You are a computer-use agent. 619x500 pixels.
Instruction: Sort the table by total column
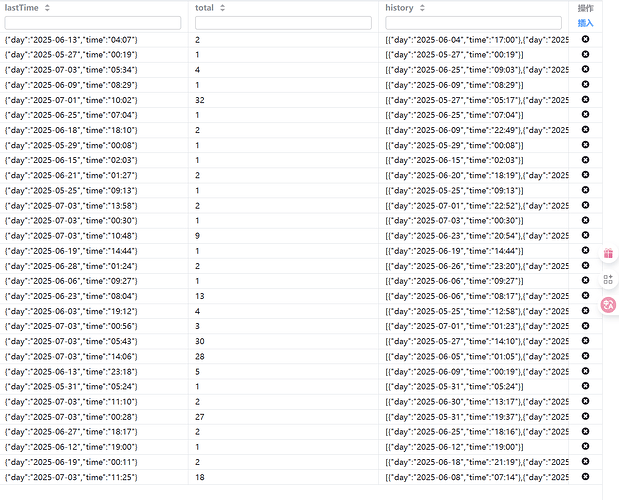coord(221,8)
